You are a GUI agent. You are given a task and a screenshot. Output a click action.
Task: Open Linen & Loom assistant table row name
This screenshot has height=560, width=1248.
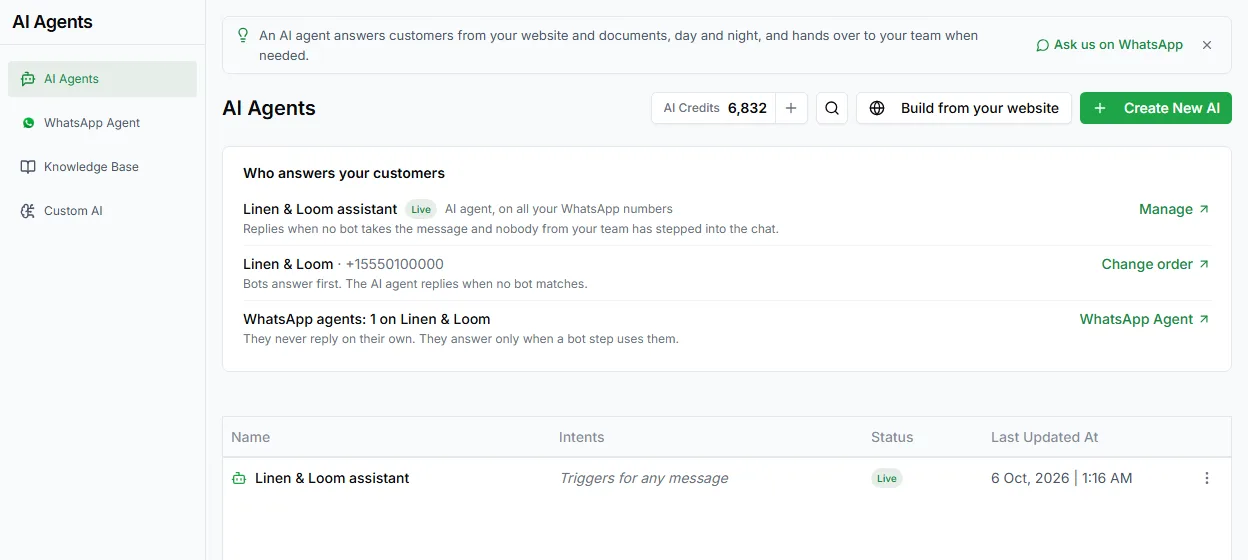coord(332,478)
